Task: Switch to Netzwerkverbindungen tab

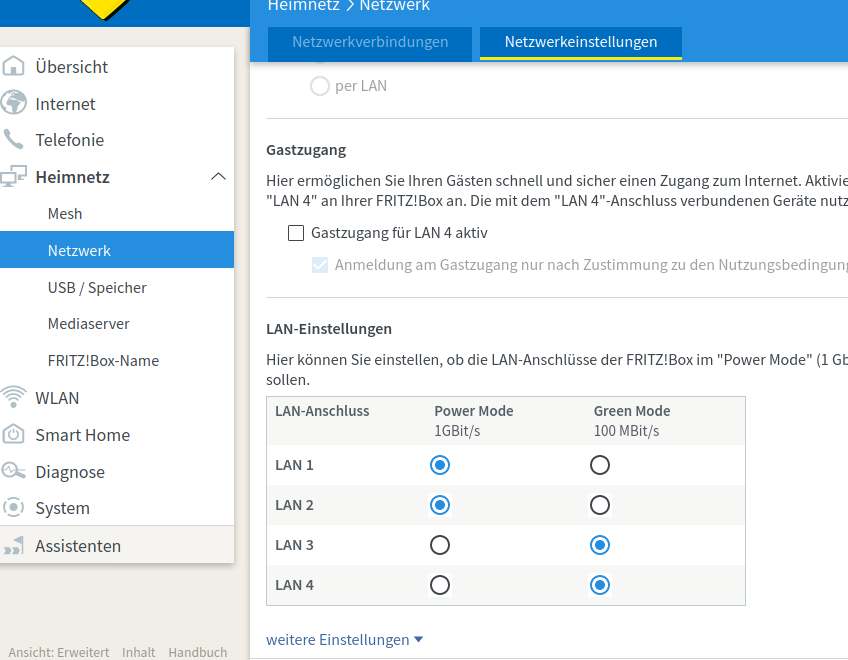Action: click(370, 42)
